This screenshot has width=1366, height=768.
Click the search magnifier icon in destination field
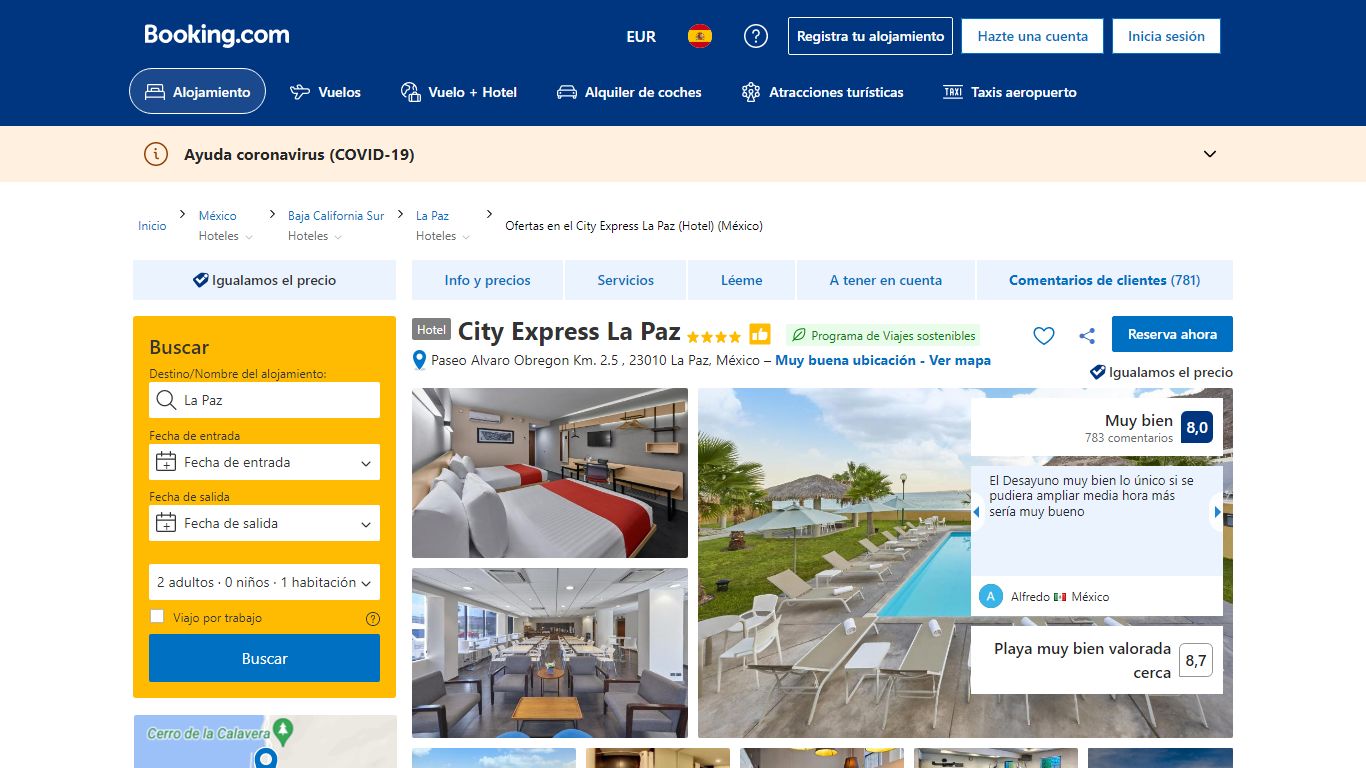(x=167, y=400)
